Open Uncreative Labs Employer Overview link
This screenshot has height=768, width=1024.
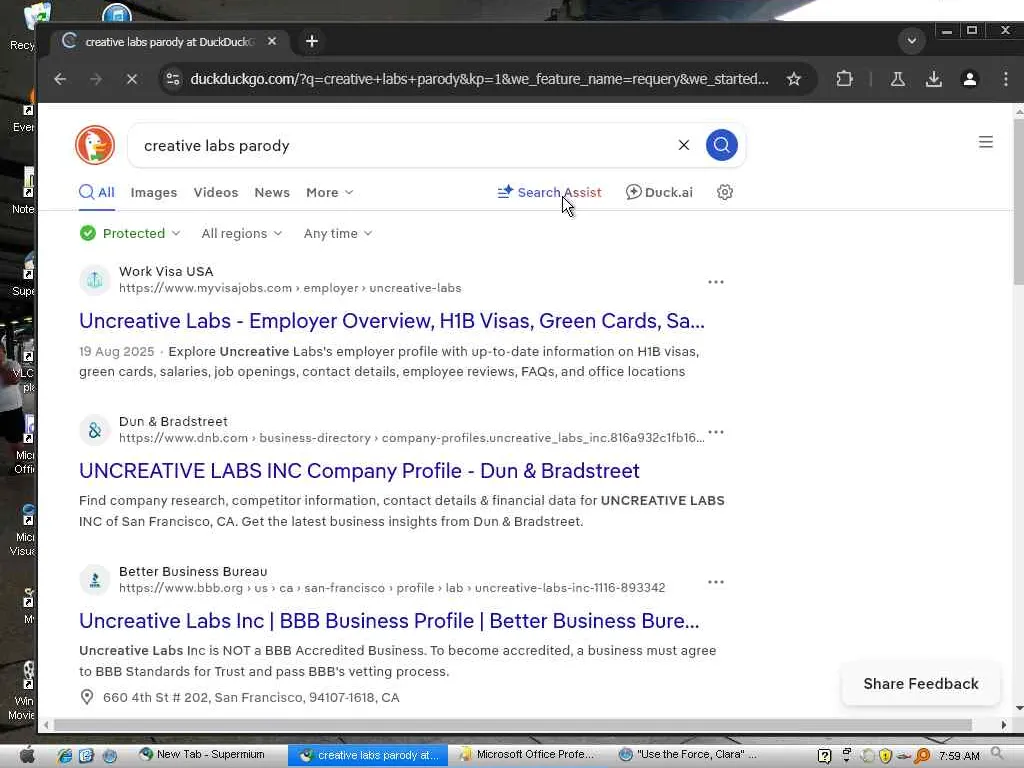tap(392, 321)
